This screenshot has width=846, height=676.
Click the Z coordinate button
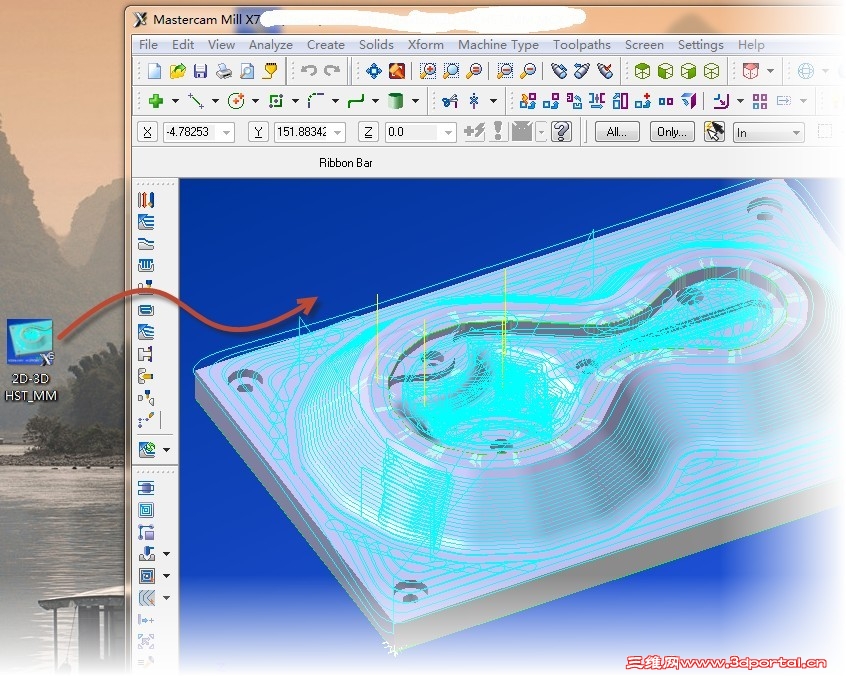point(368,132)
